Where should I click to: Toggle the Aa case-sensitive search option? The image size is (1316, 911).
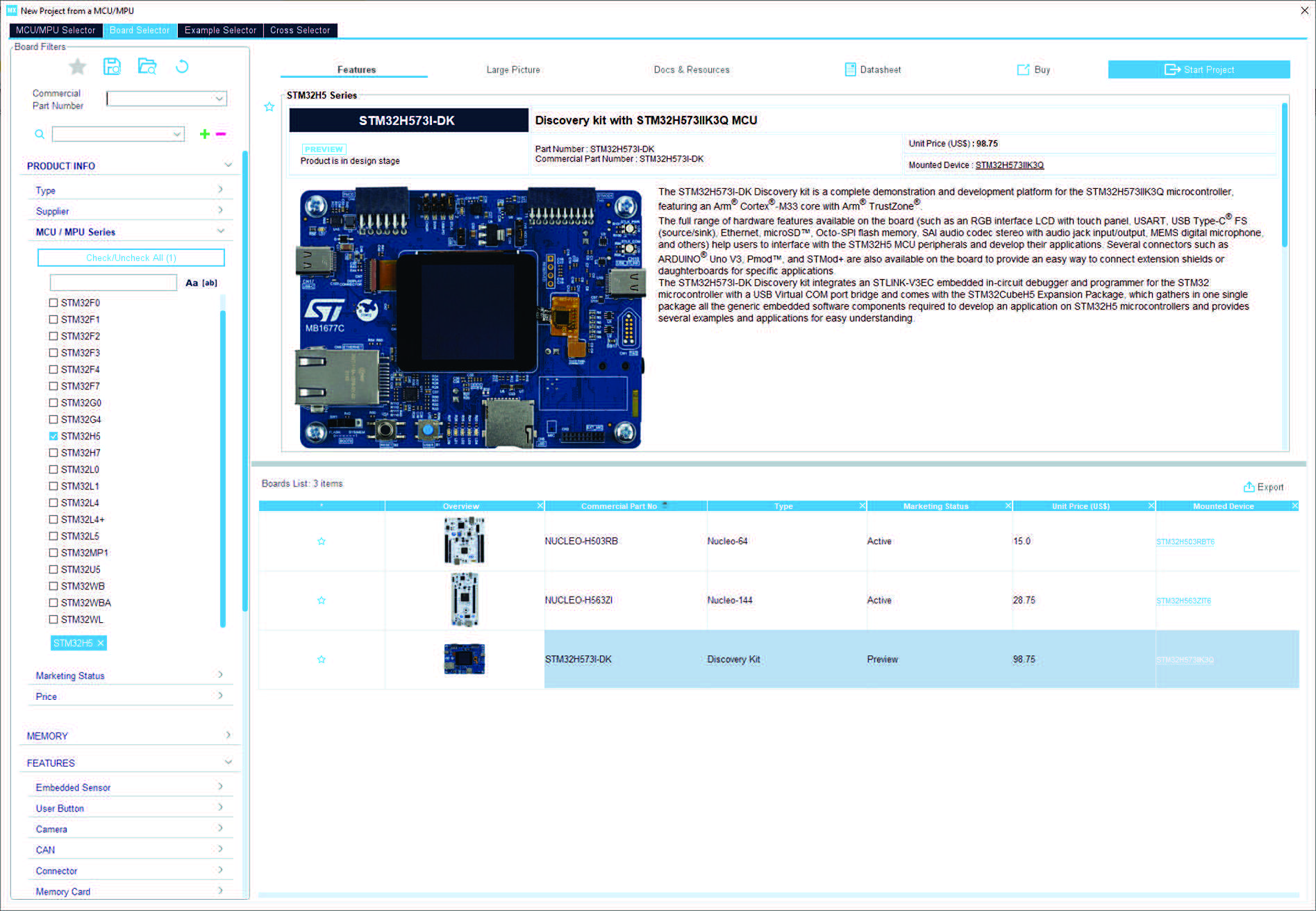pos(192,283)
